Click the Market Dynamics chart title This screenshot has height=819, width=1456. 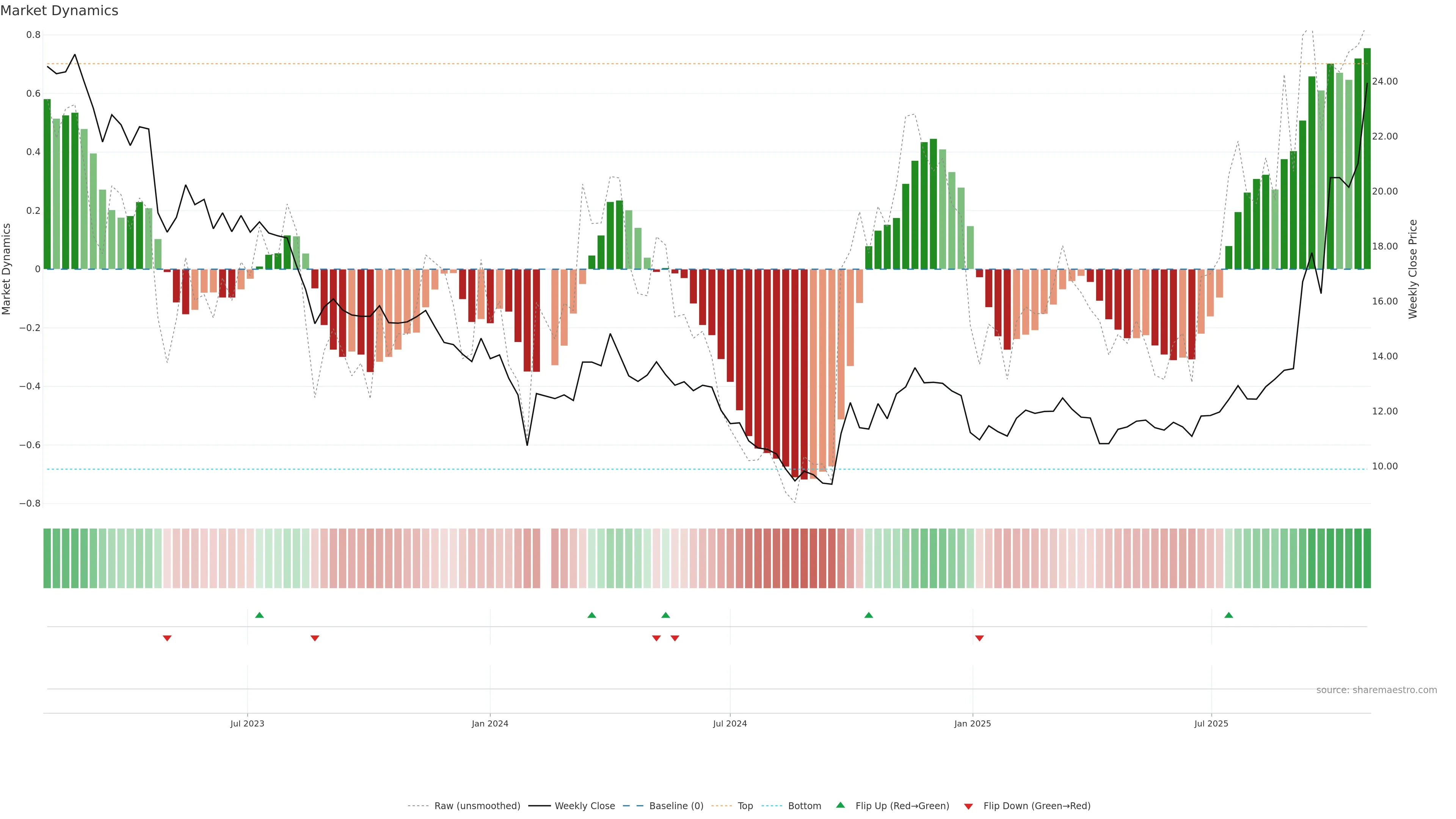click(60, 11)
